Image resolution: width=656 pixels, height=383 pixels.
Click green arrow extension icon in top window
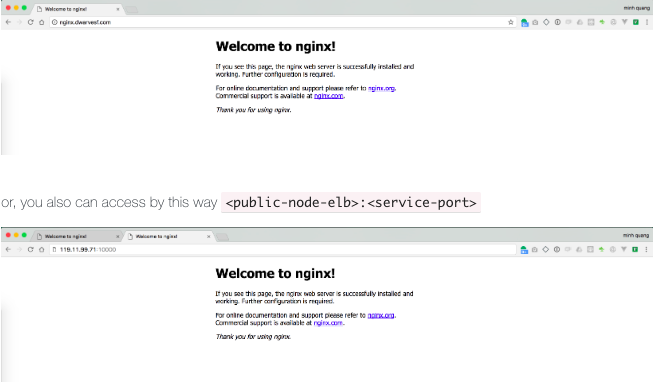tap(602, 22)
